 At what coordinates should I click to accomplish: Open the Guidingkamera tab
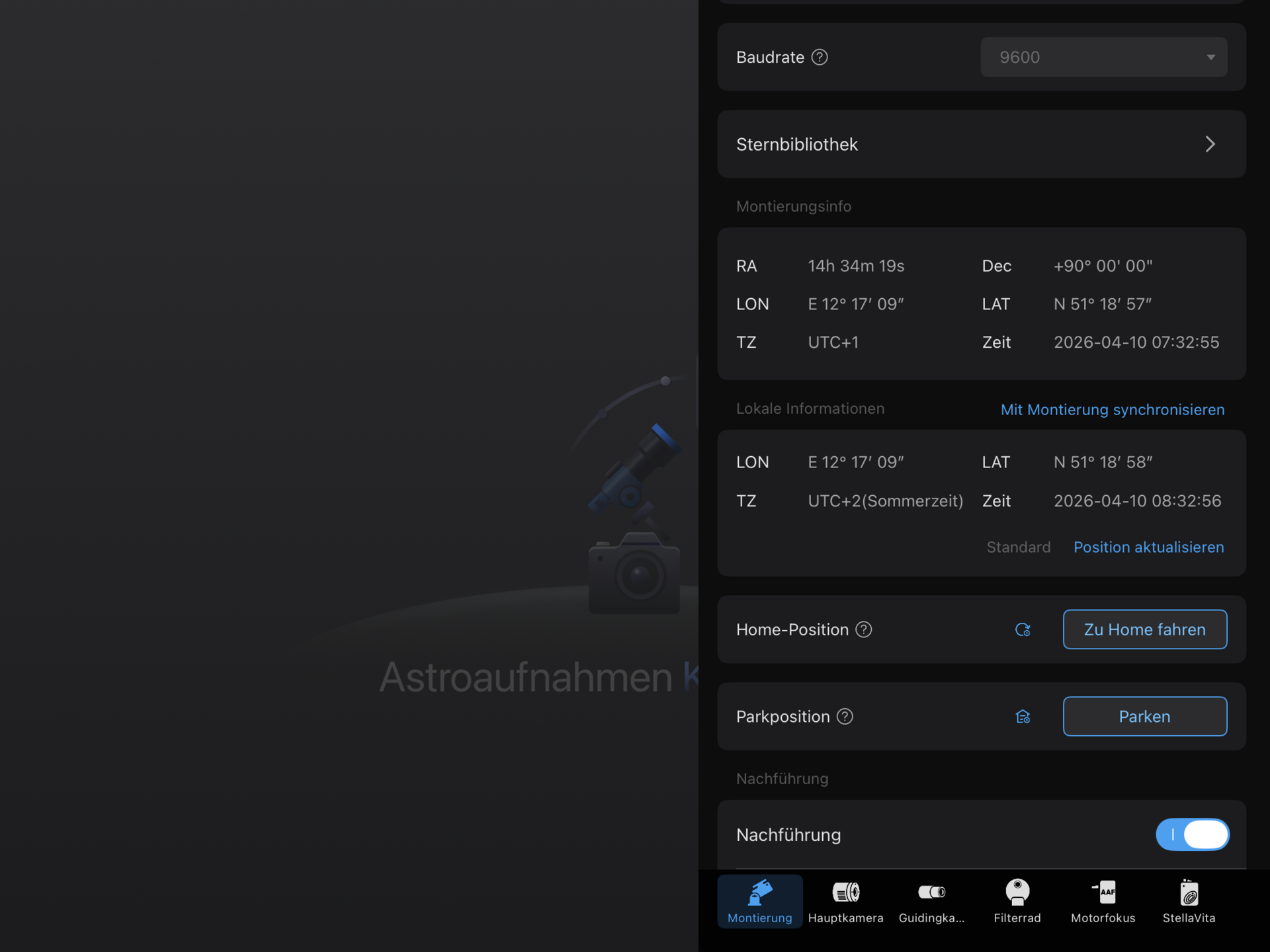(x=931, y=902)
